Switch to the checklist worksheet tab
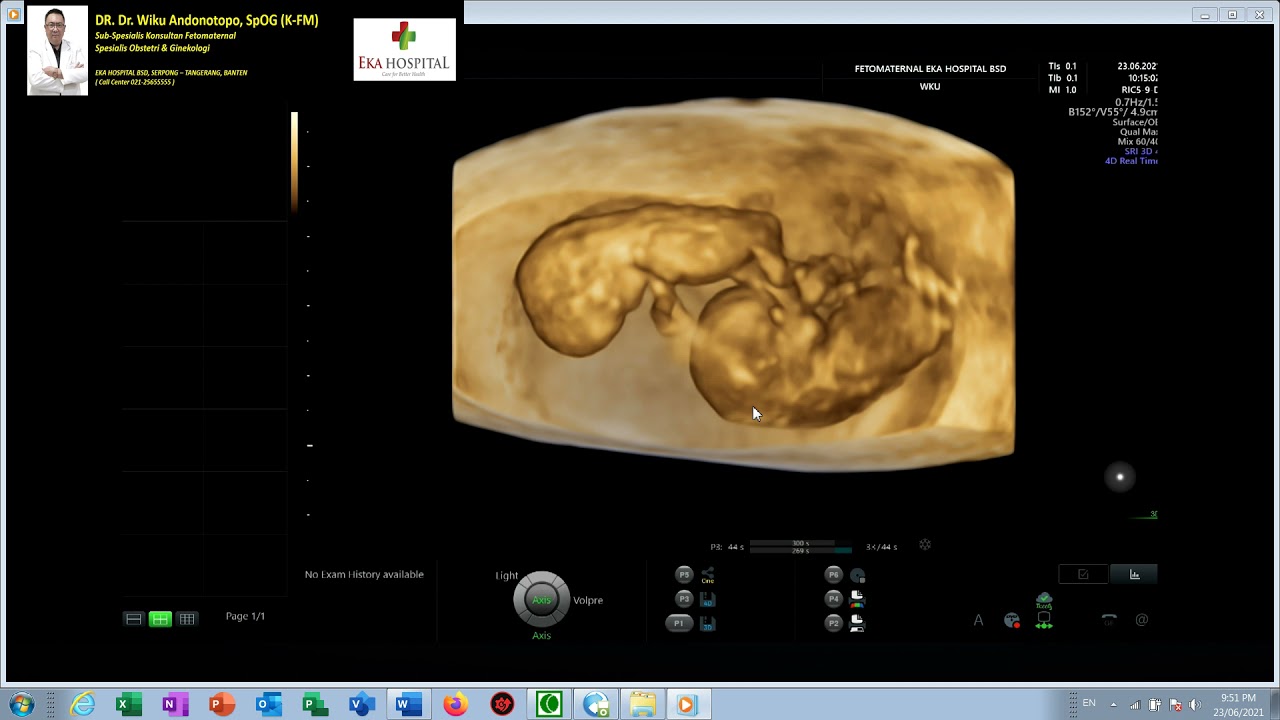1280x720 pixels. point(1083,574)
